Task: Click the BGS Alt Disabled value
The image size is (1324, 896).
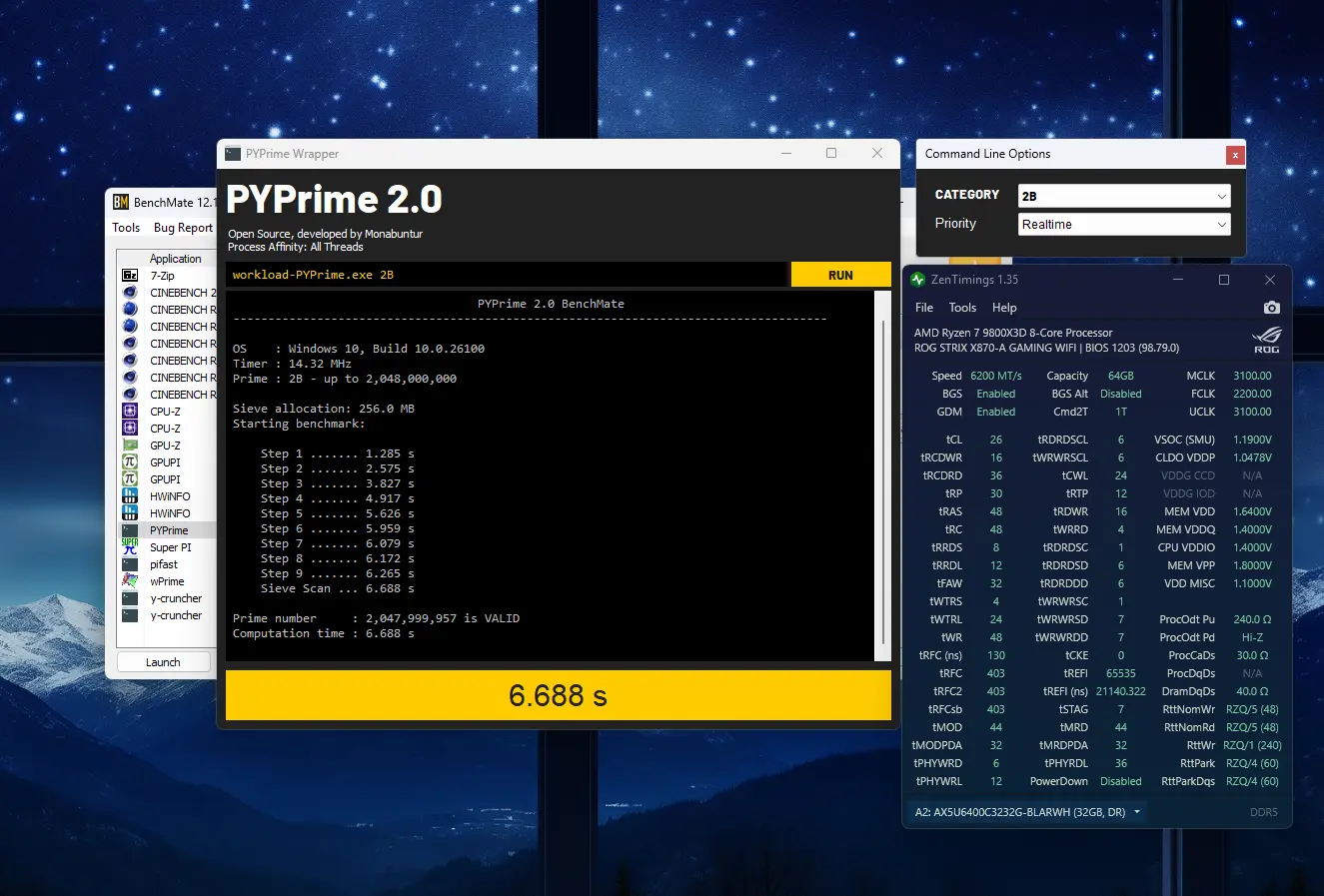Action: 1121,394
